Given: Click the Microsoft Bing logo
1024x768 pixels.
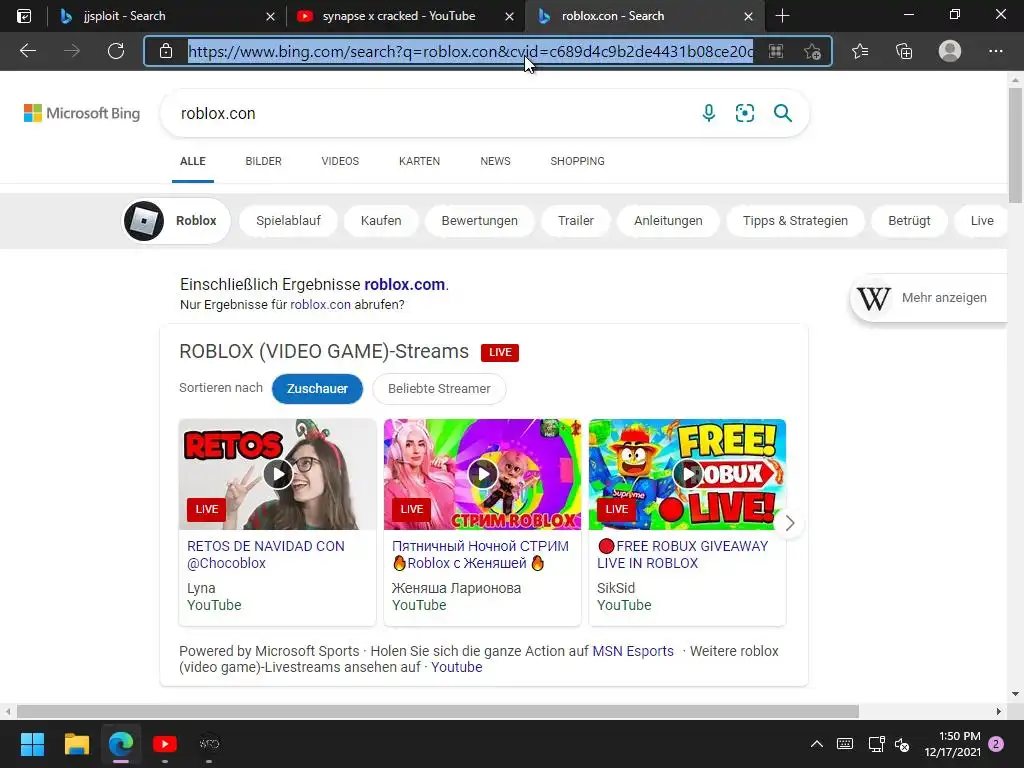Looking at the screenshot, I should coord(82,113).
